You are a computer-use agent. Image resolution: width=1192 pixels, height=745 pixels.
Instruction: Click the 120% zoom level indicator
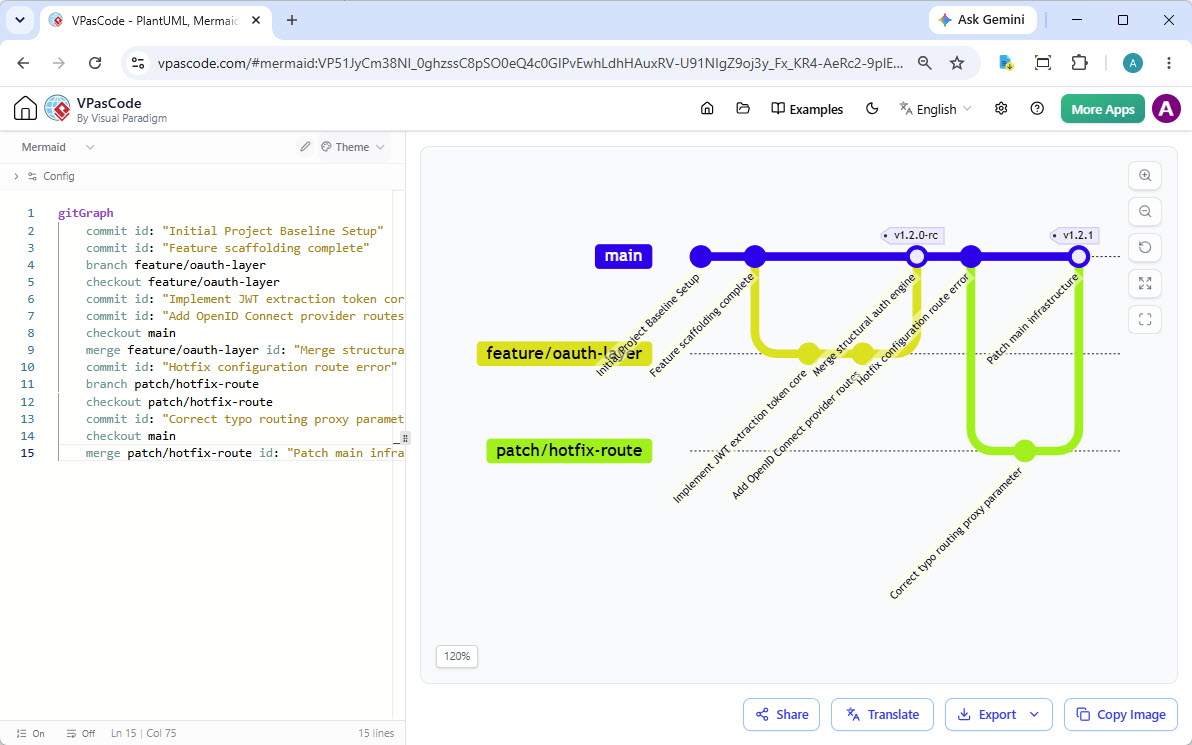[x=457, y=656]
